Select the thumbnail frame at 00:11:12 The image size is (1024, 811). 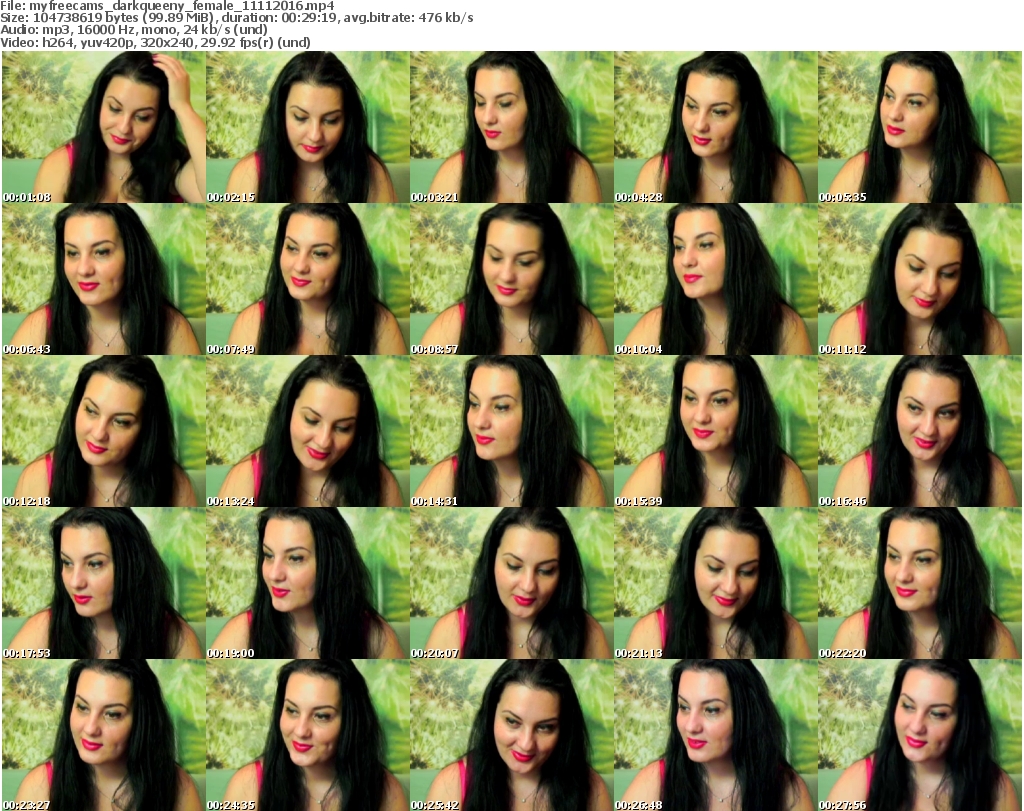(x=920, y=279)
